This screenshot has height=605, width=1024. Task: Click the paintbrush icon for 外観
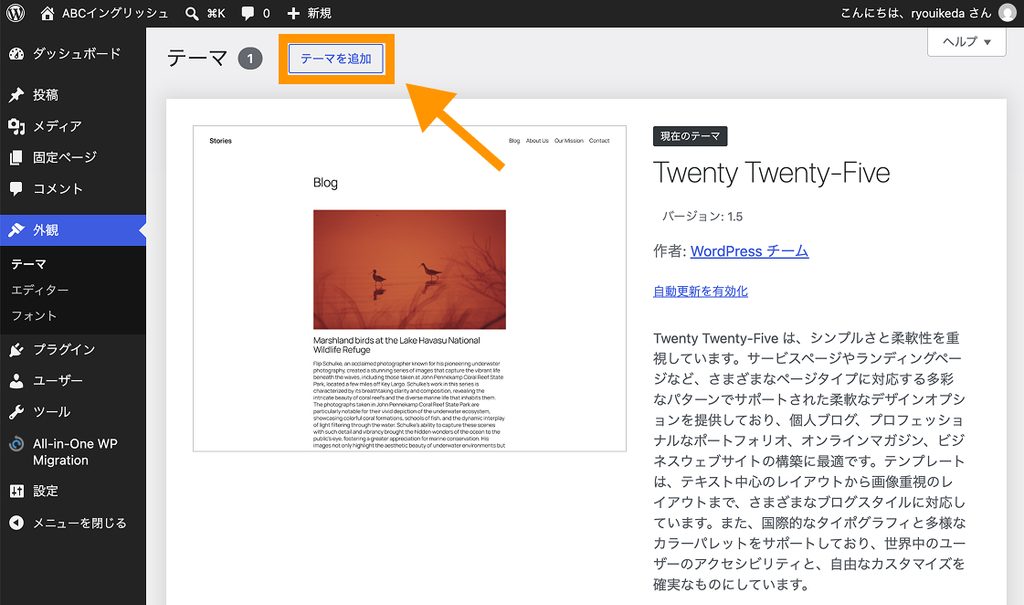pyautogui.click(x=16, y=230)
